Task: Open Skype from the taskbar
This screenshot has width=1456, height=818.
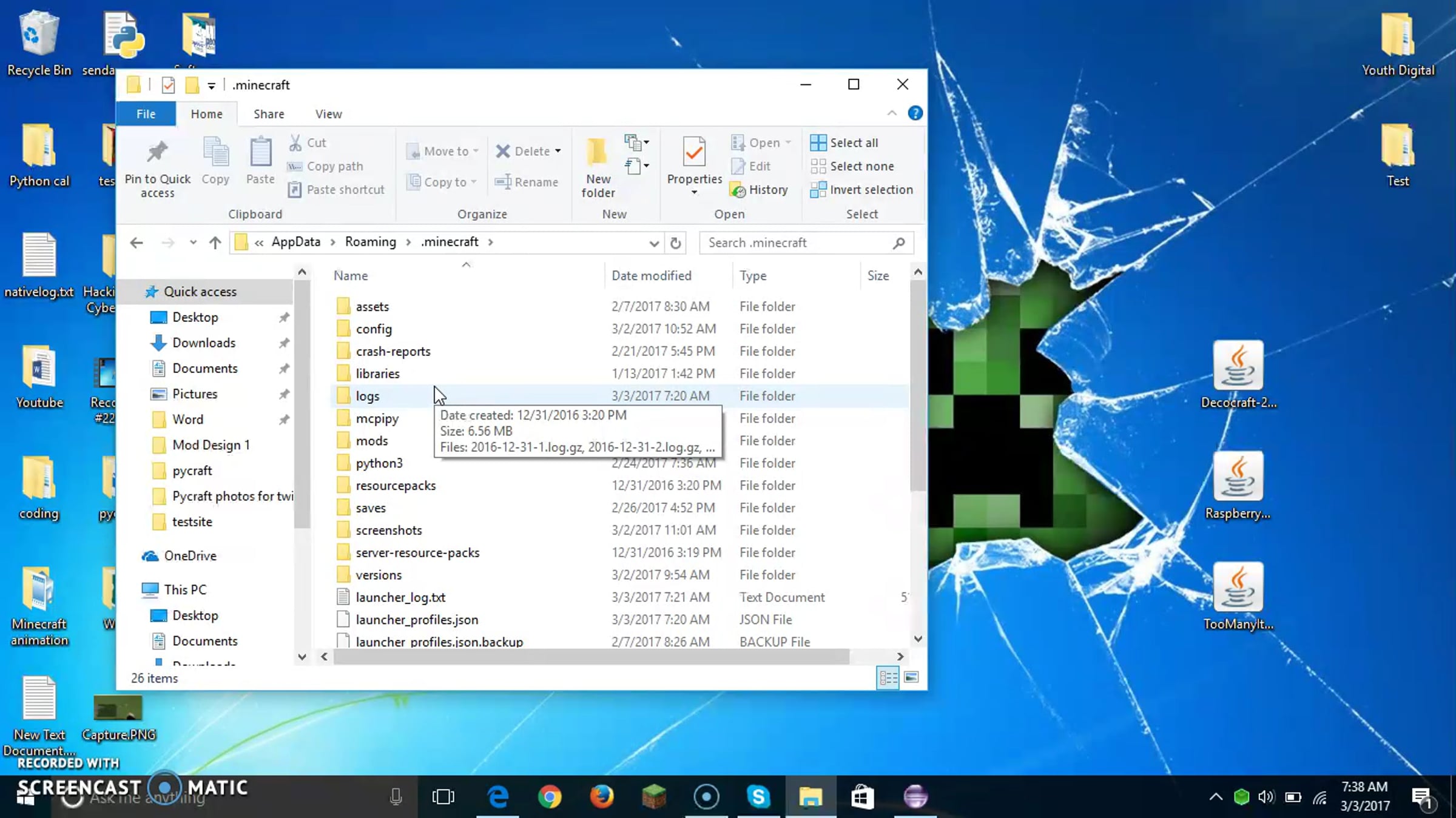Action: 758,796
